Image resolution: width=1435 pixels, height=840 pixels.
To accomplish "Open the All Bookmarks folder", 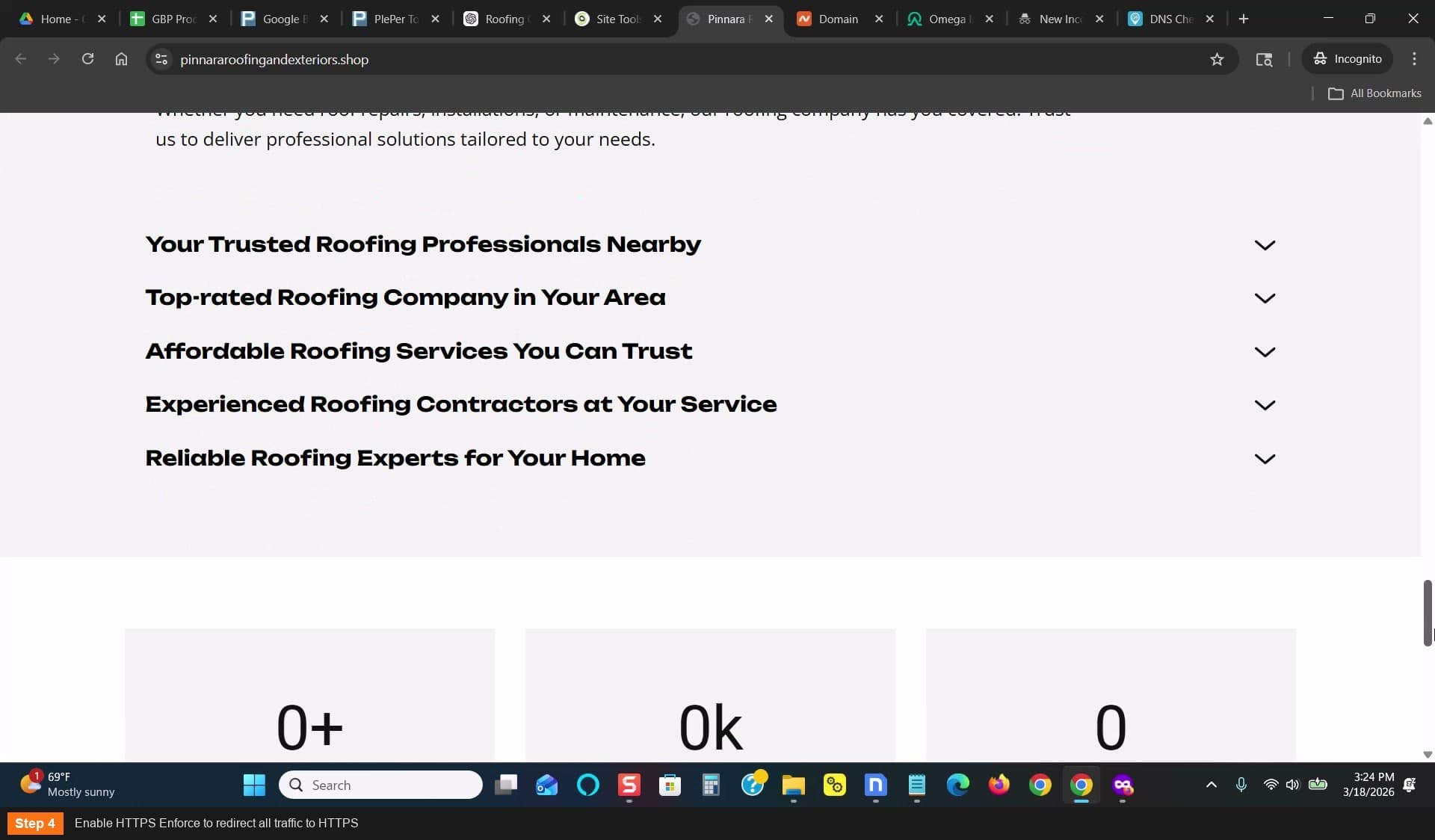I will pyautogui.click(x=1374, y=93).
